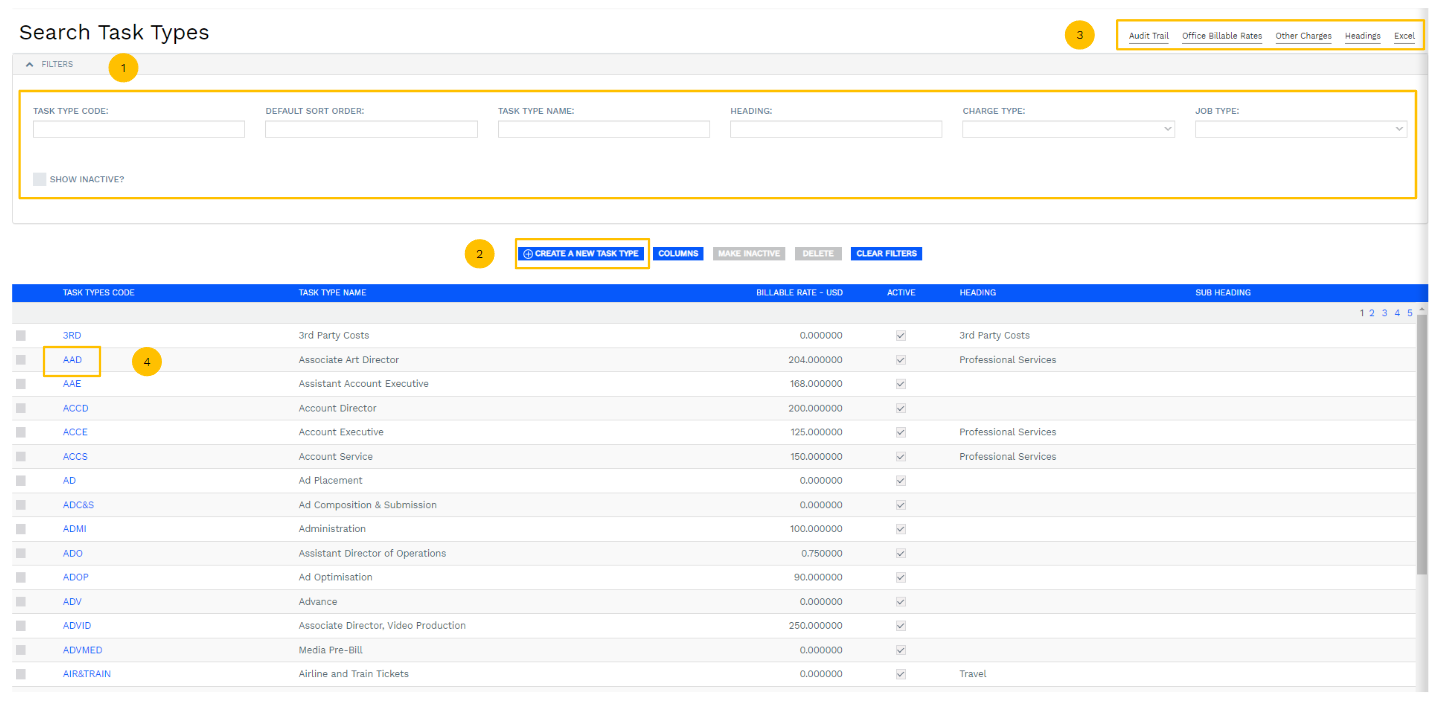Click into the Task Type Code field

pos(139,129)
